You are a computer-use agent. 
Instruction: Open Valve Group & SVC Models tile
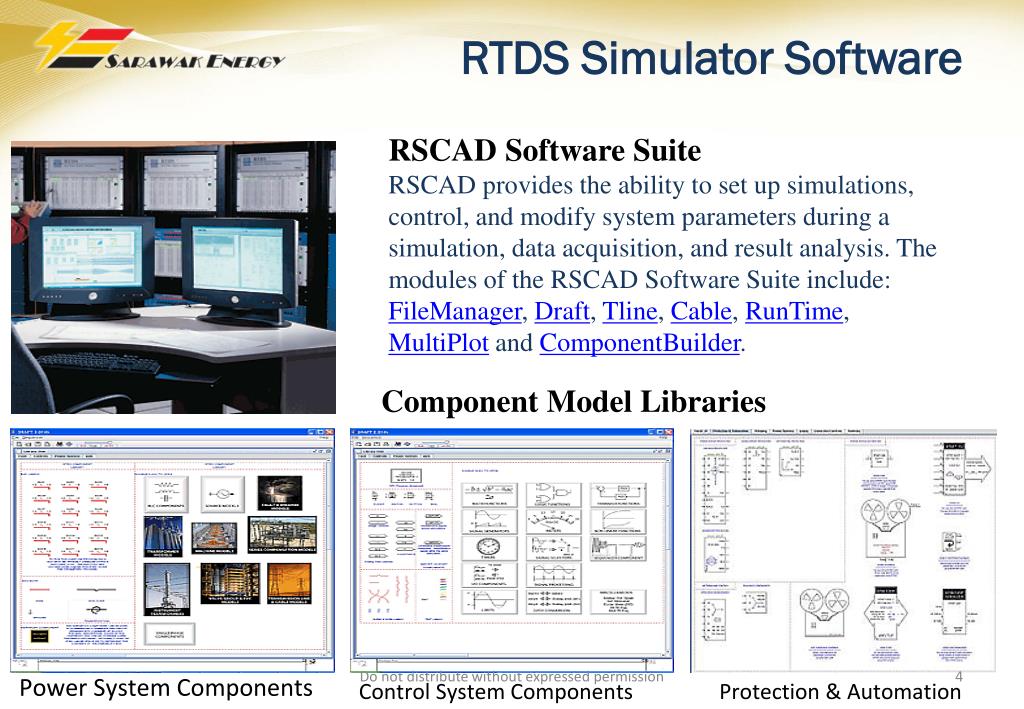229,584
